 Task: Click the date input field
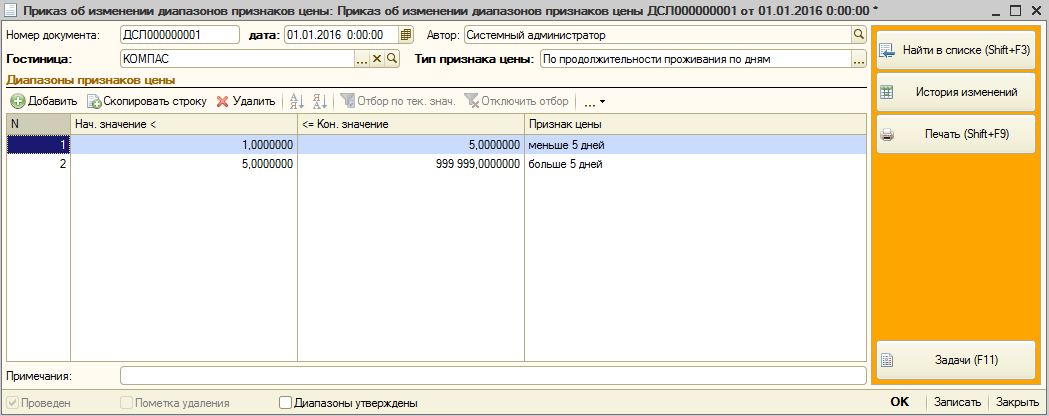point(342,35)
